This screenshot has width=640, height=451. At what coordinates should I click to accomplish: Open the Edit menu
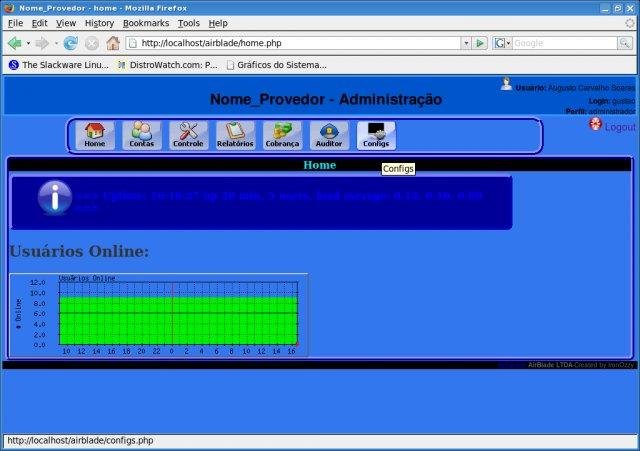tap(40, 23)
